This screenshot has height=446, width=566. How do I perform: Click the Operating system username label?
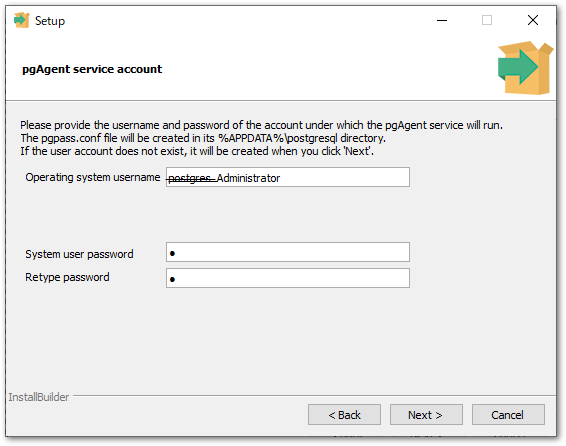92,177
